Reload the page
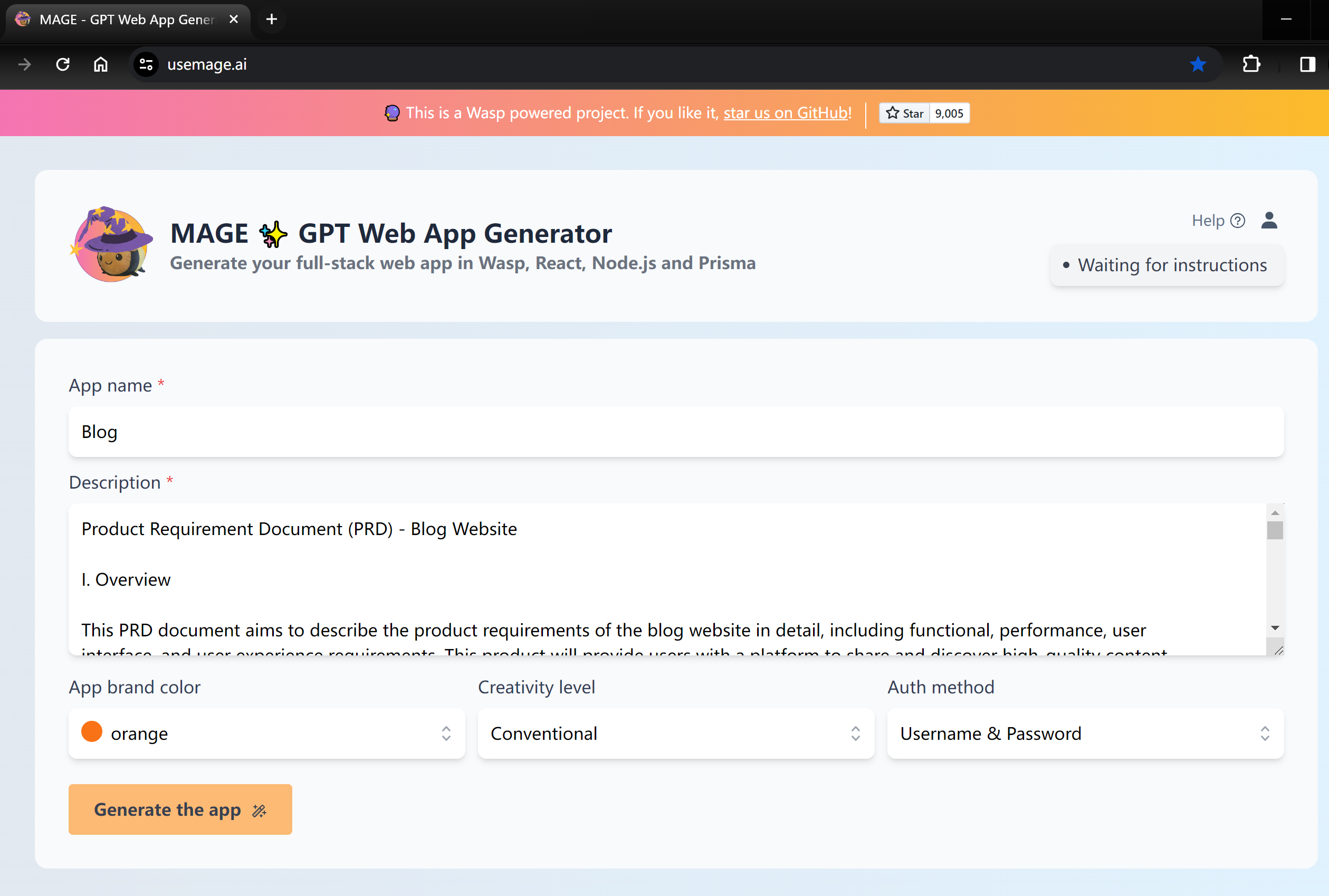The height and width of the screenshot is (896, 1329). (x=63, y=64)
